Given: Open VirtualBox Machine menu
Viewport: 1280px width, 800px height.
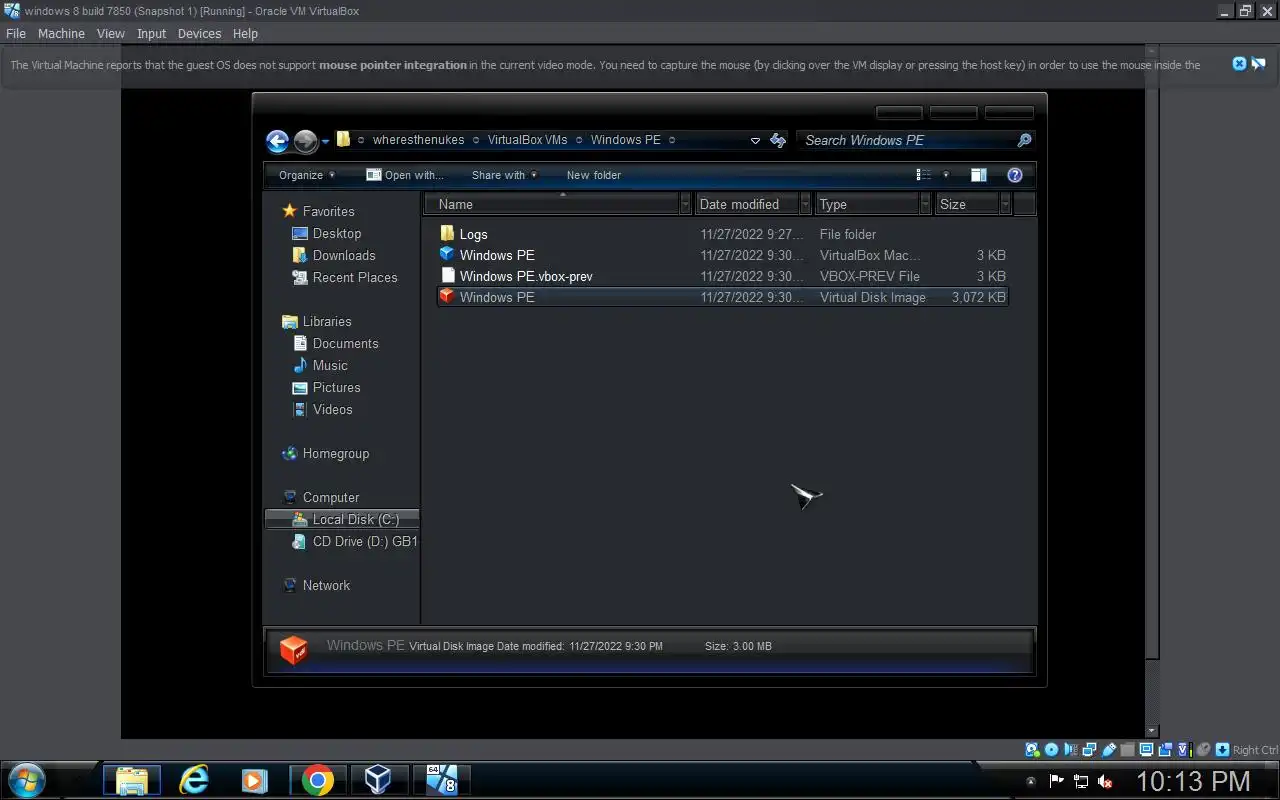Looking at the screenshot, I should (61, 33).
